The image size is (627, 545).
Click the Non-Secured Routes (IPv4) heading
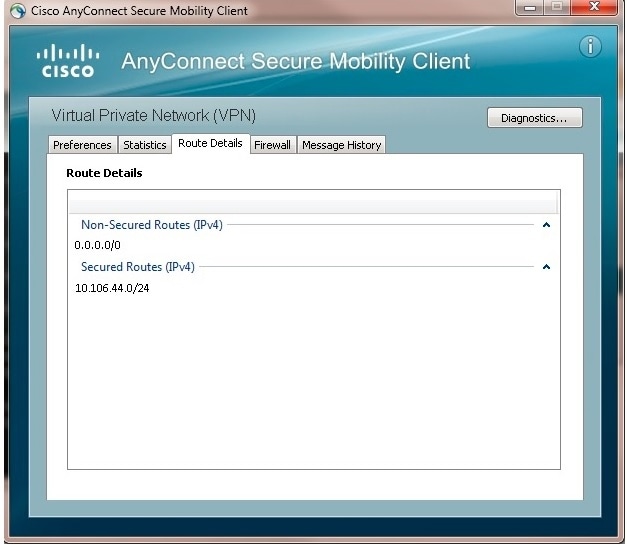[x=152, y=225]
